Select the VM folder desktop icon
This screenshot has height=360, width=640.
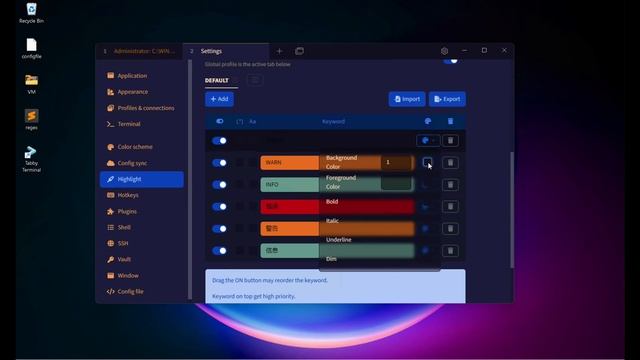[x=31, y=84]
